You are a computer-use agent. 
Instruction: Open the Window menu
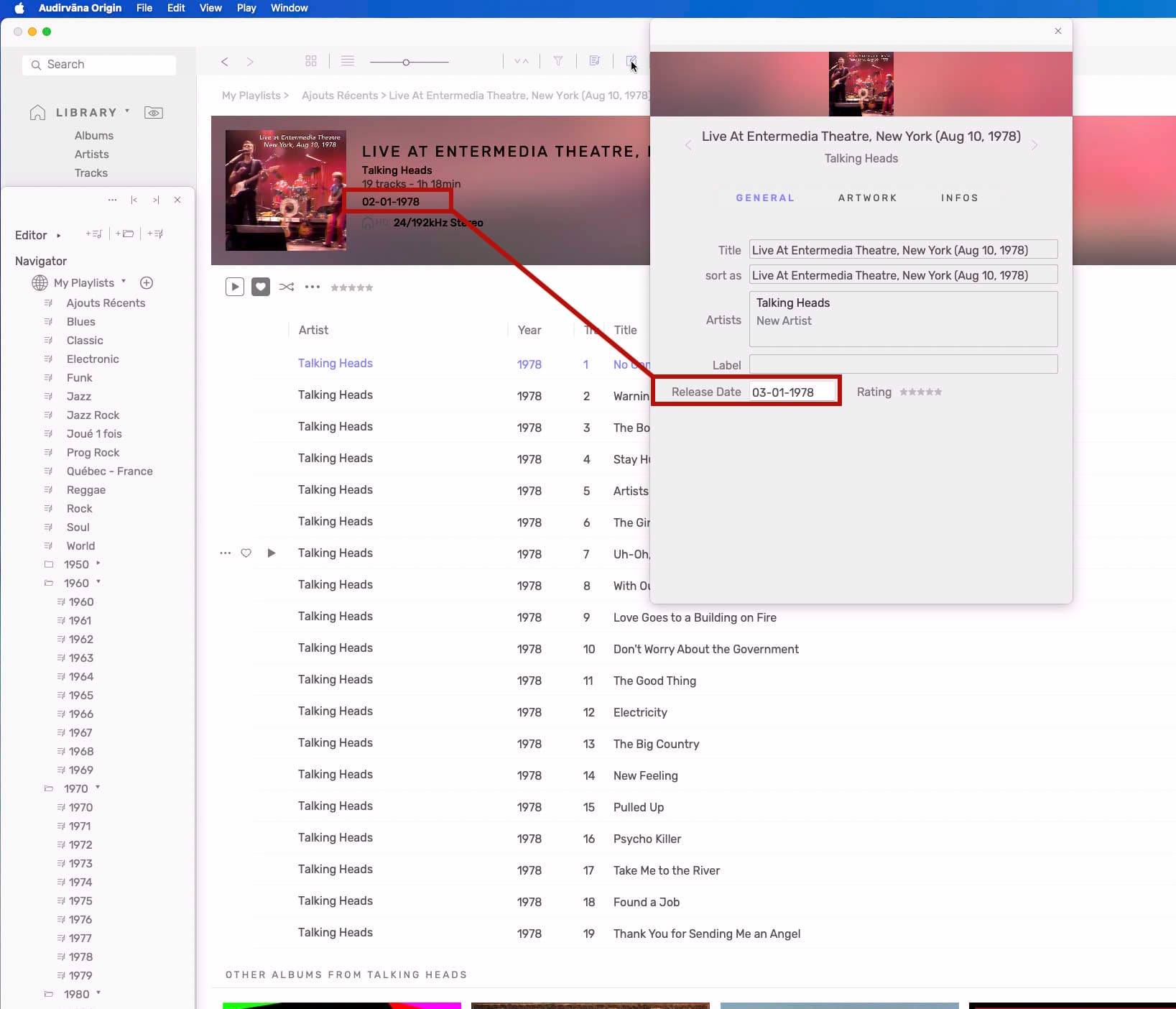click(289, 8)
